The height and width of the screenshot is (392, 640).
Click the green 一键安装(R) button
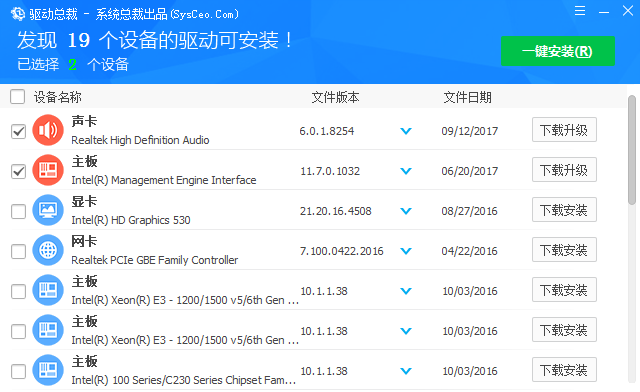558,51
